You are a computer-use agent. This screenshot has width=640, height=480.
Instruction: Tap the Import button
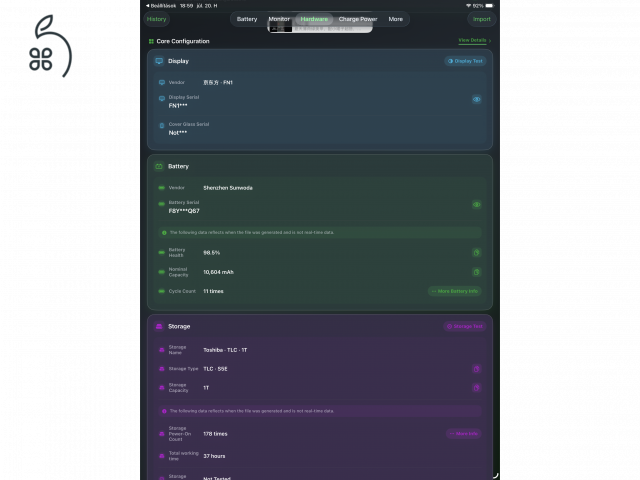pos(482,19)
